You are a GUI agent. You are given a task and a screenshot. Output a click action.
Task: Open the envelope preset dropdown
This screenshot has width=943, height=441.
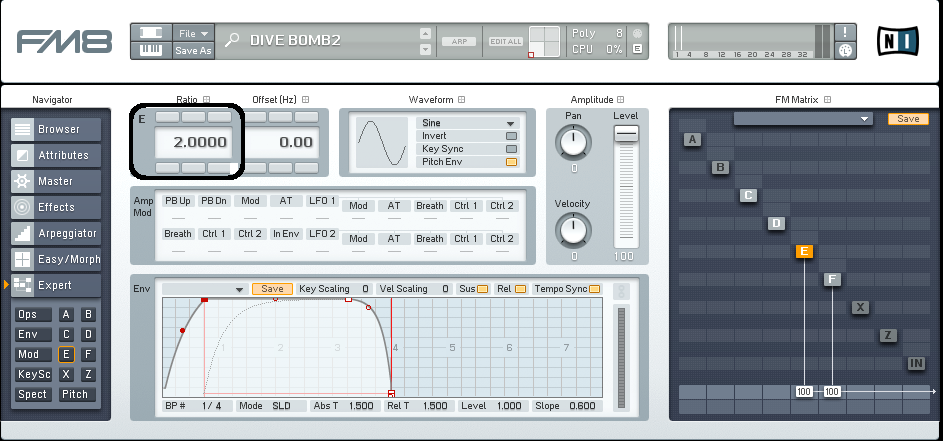coord(205,289)
